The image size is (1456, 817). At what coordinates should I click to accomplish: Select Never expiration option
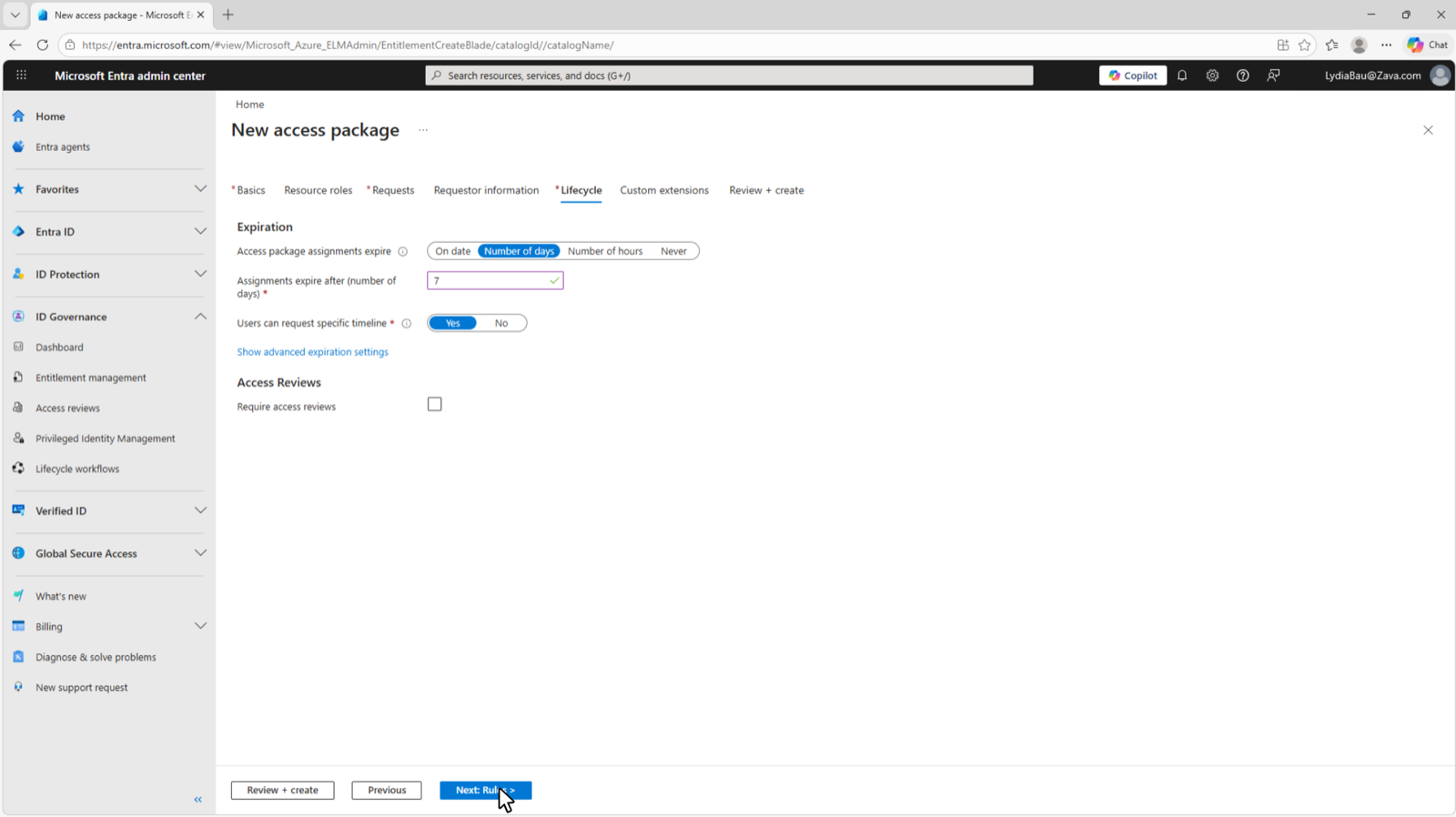click(673, 251)
